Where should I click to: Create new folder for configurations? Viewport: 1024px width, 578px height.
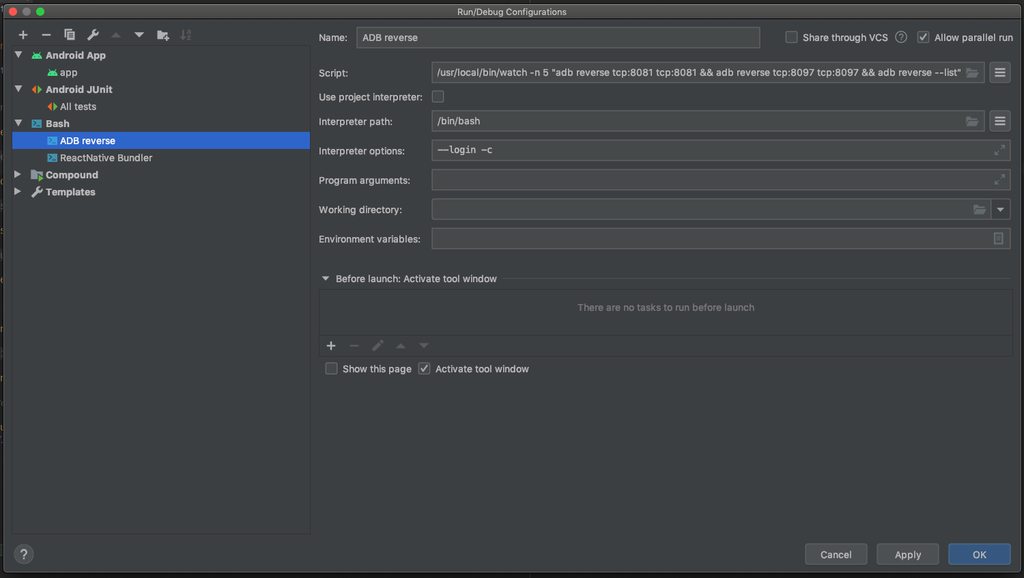click(163, 35)
